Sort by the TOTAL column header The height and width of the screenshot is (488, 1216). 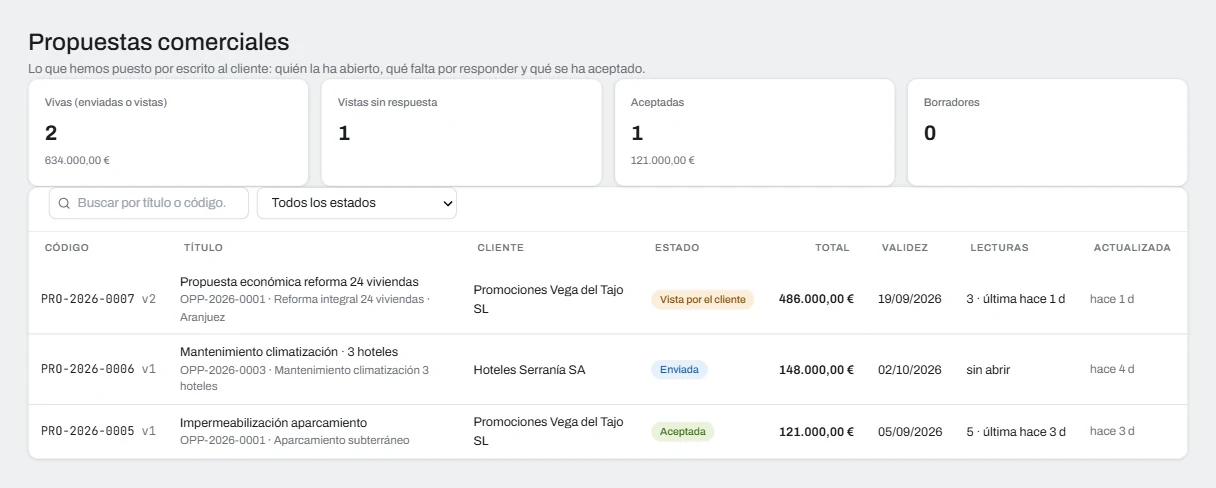click(832, 248)
